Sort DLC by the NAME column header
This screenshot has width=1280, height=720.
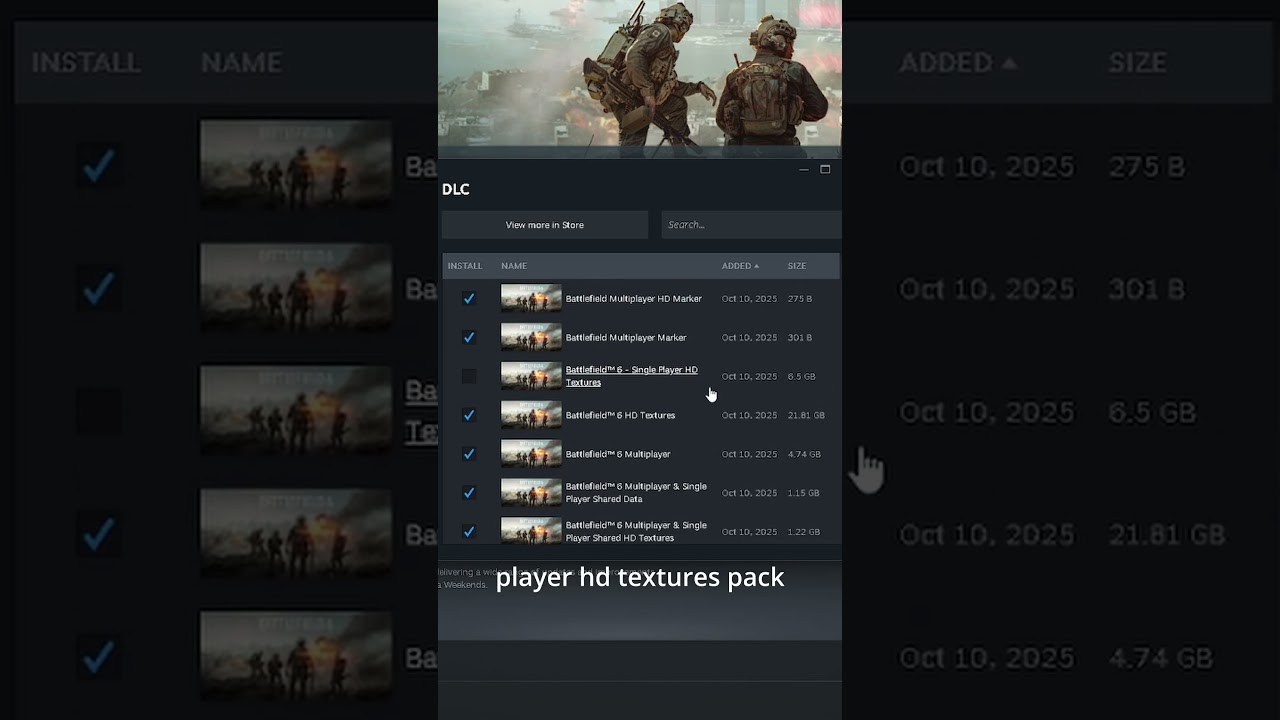pos(514,266)
